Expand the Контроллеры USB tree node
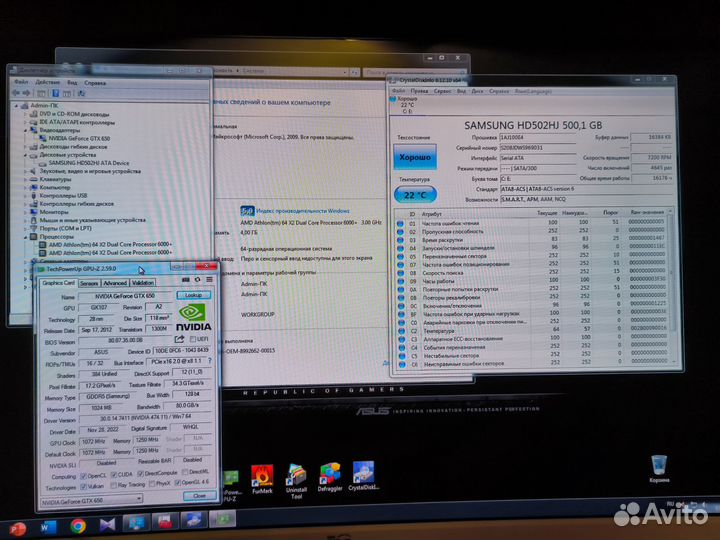The width and height of the screenshot is (720, 540). point(25,196)
